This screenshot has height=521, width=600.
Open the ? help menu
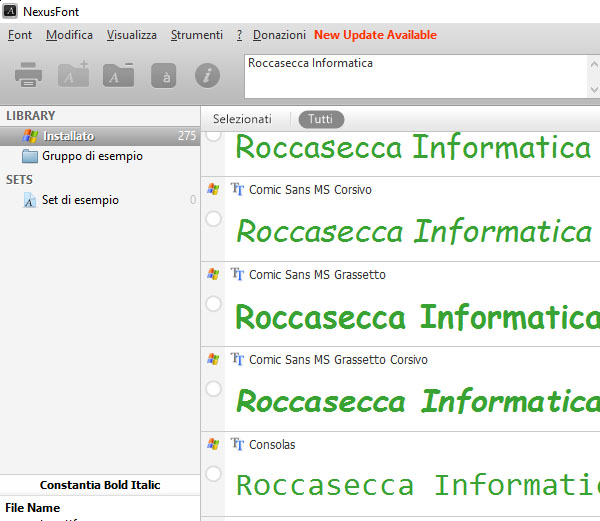239,35
